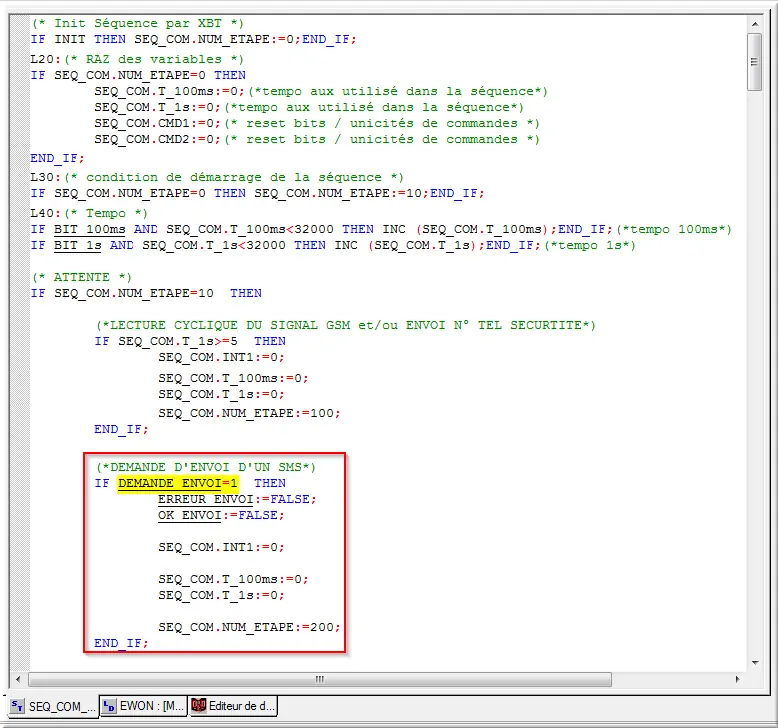The height and width of the screenshot is (728, 778).
Task: Click the SEQ_COM.CMD1:=0; statement
Action: tap(157, 123)
